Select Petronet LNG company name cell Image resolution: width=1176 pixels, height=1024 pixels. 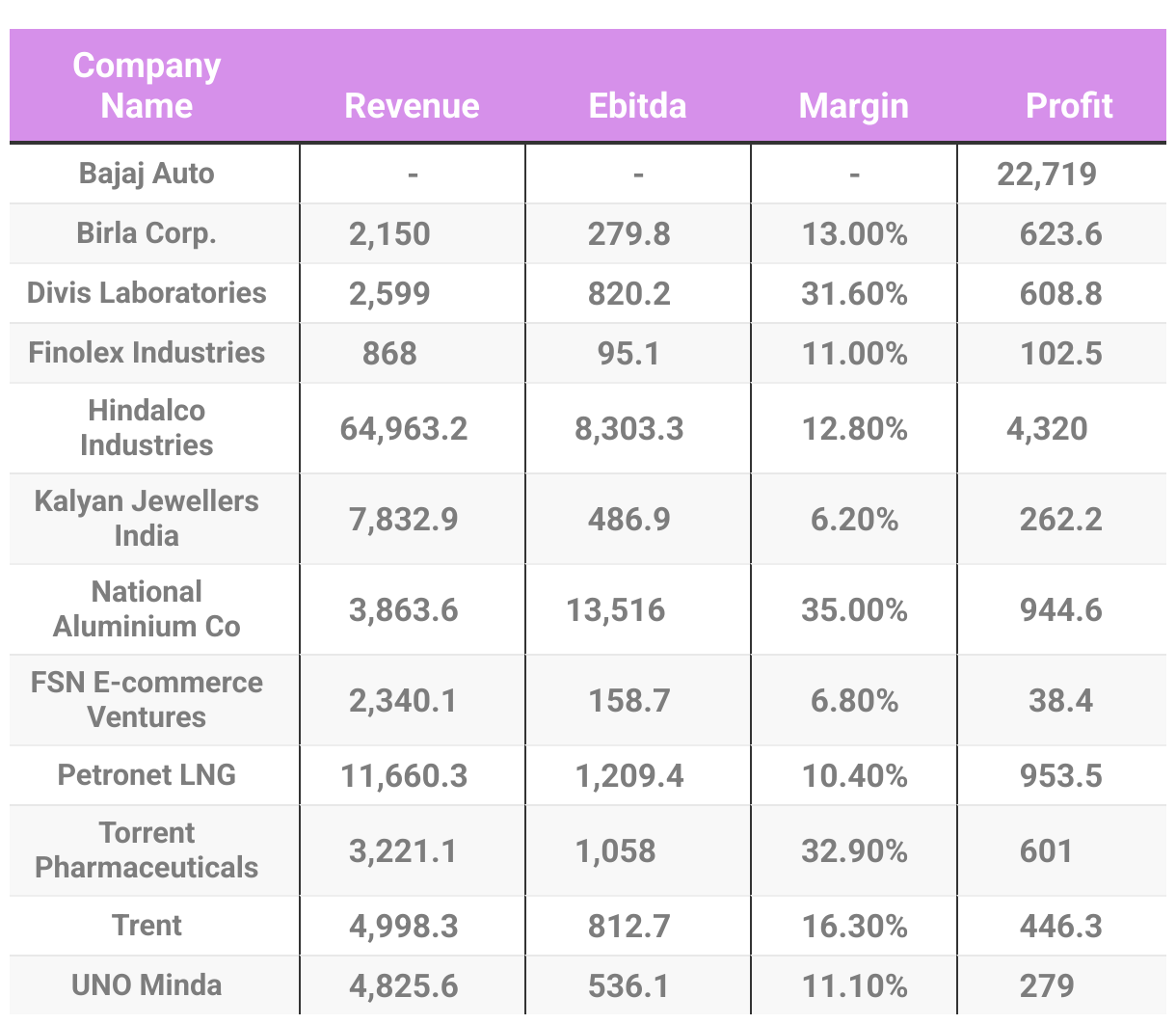click(147, 775)
